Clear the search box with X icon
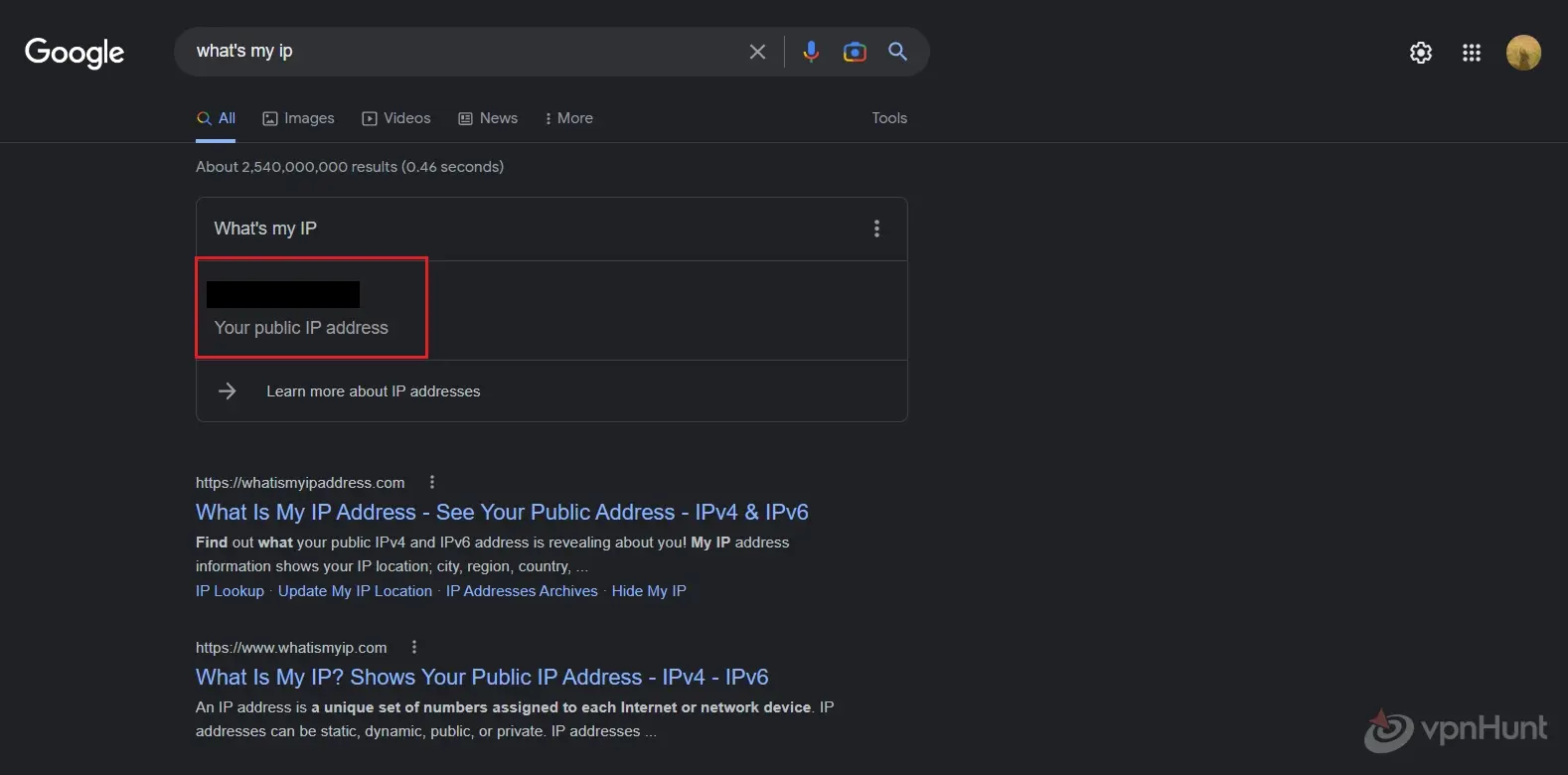This screenshot has height=775, width=1568. (x=757, y=52)
